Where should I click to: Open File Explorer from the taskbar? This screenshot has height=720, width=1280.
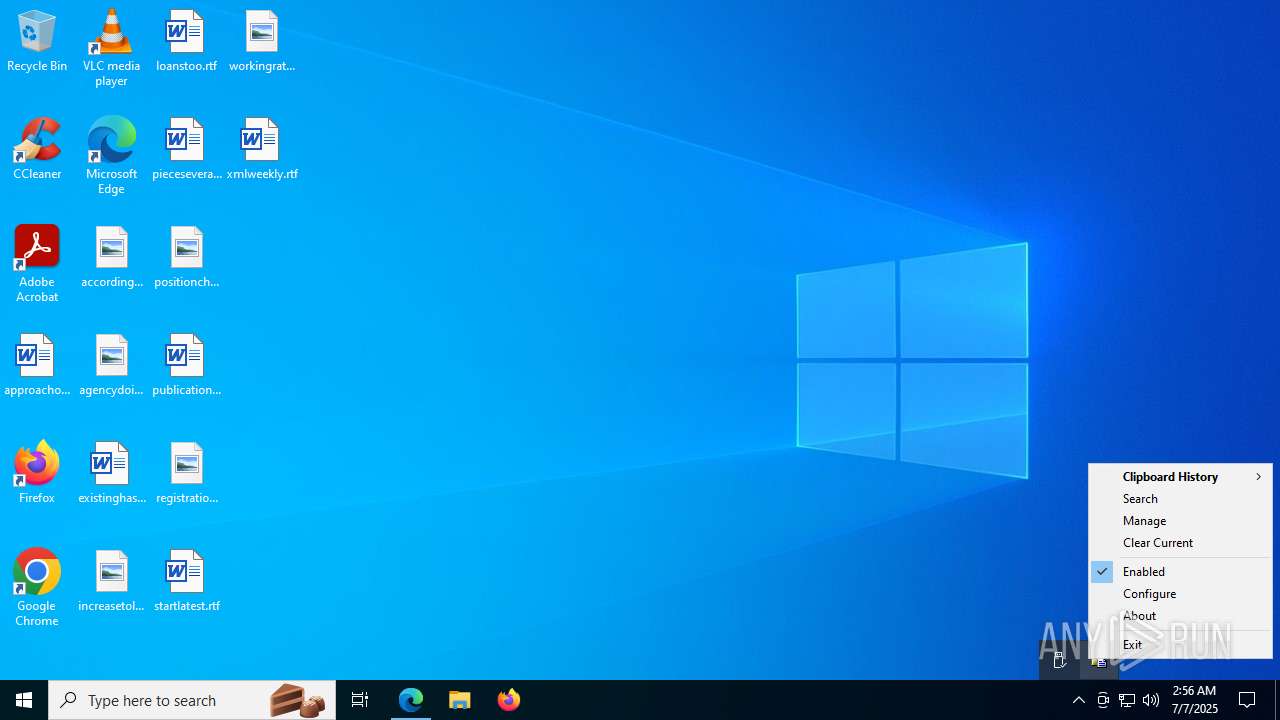[x=460, y=700]
